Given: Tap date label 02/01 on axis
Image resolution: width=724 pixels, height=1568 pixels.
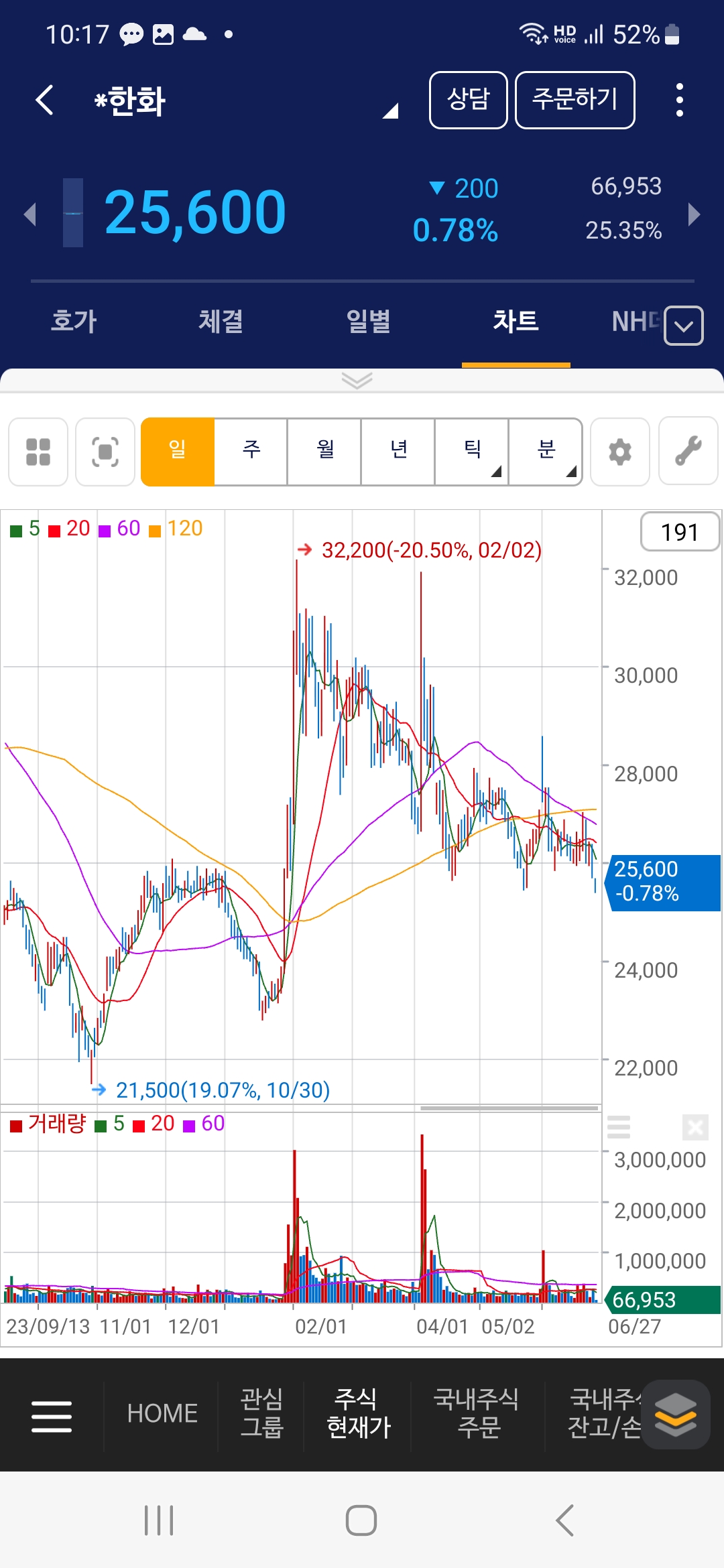Looking at the screenshot, I should click(x=320, y=1327).
